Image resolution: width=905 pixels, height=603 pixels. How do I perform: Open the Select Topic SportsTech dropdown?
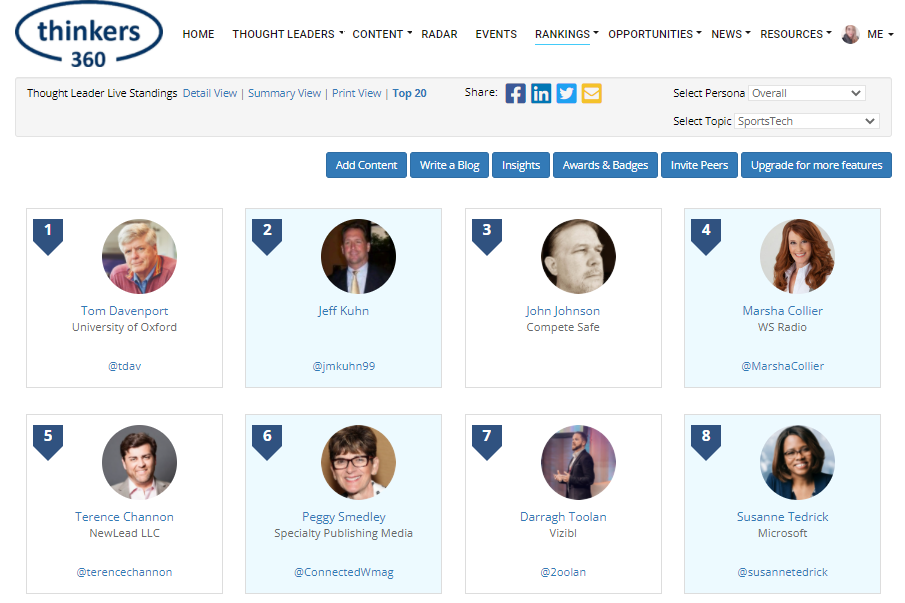point(806,121)
